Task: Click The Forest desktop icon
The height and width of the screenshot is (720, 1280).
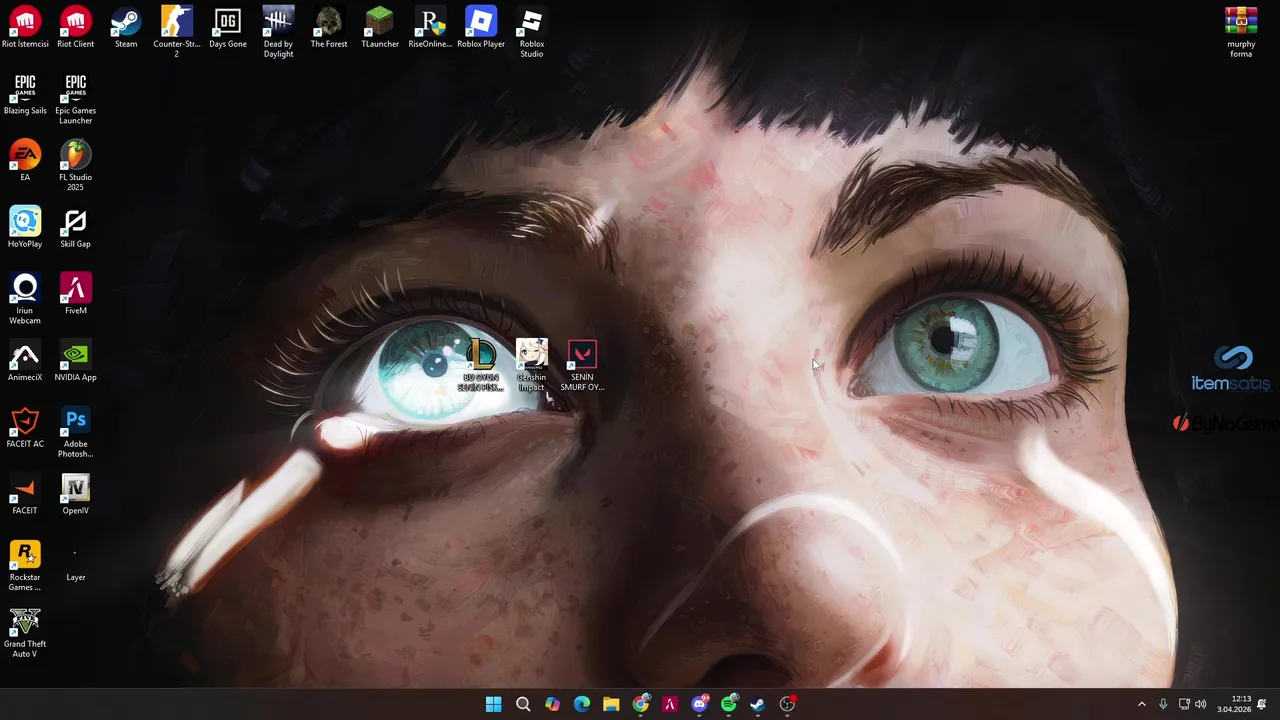Action: pyautogui.click(x=329, y=28)
